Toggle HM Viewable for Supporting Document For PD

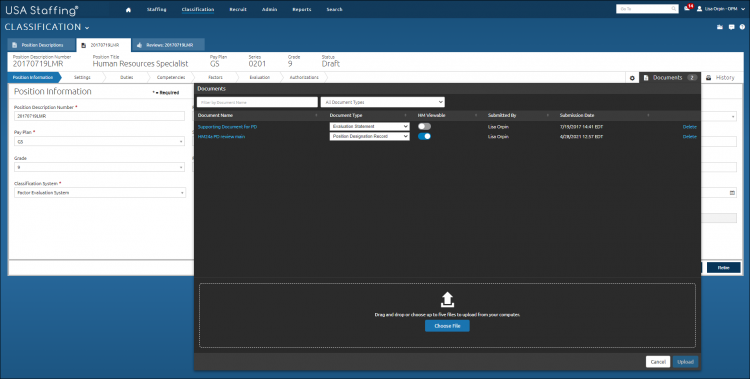coord(424,126)
